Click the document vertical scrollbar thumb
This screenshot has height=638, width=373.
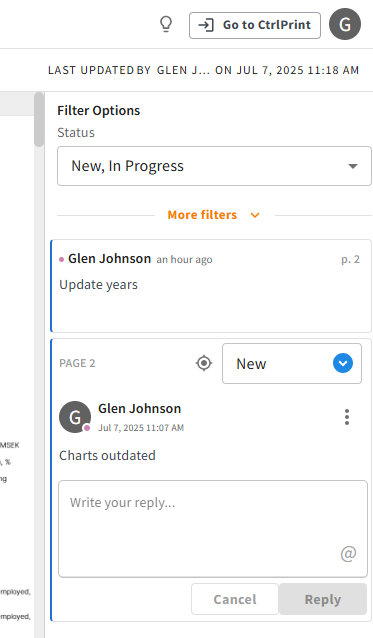39,119
